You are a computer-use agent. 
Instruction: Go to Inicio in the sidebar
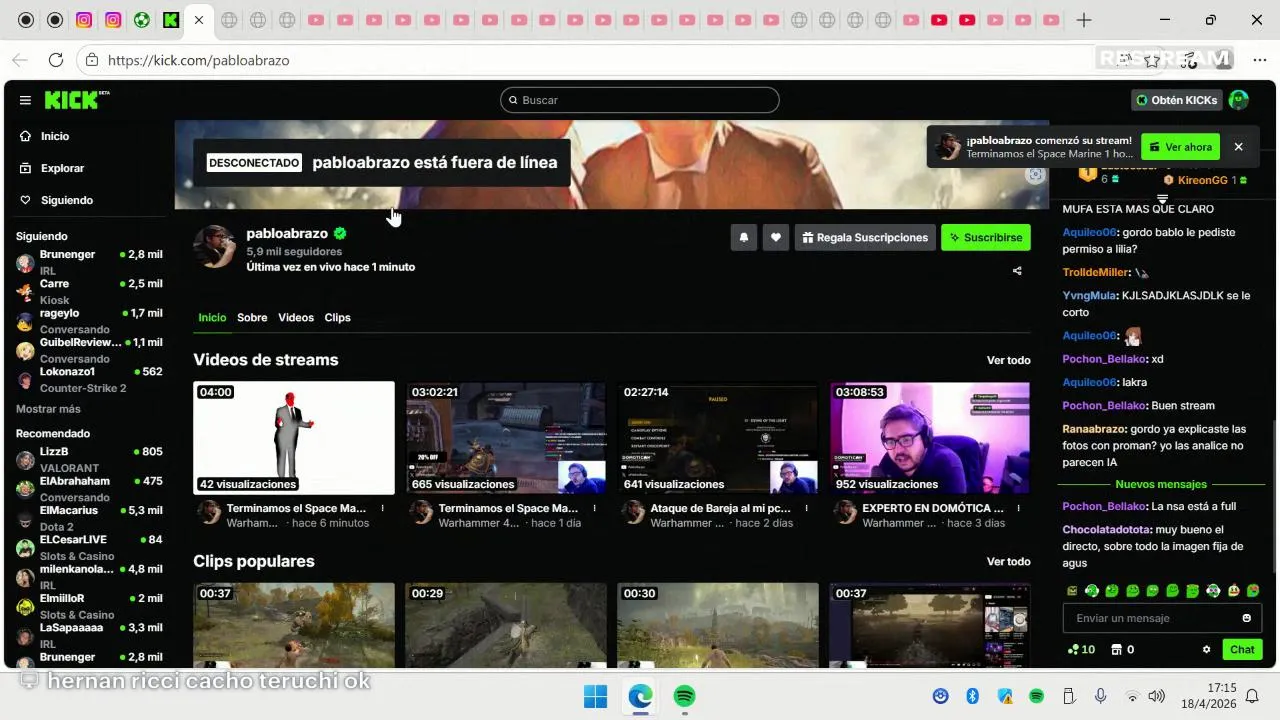[x=55, y=136]
